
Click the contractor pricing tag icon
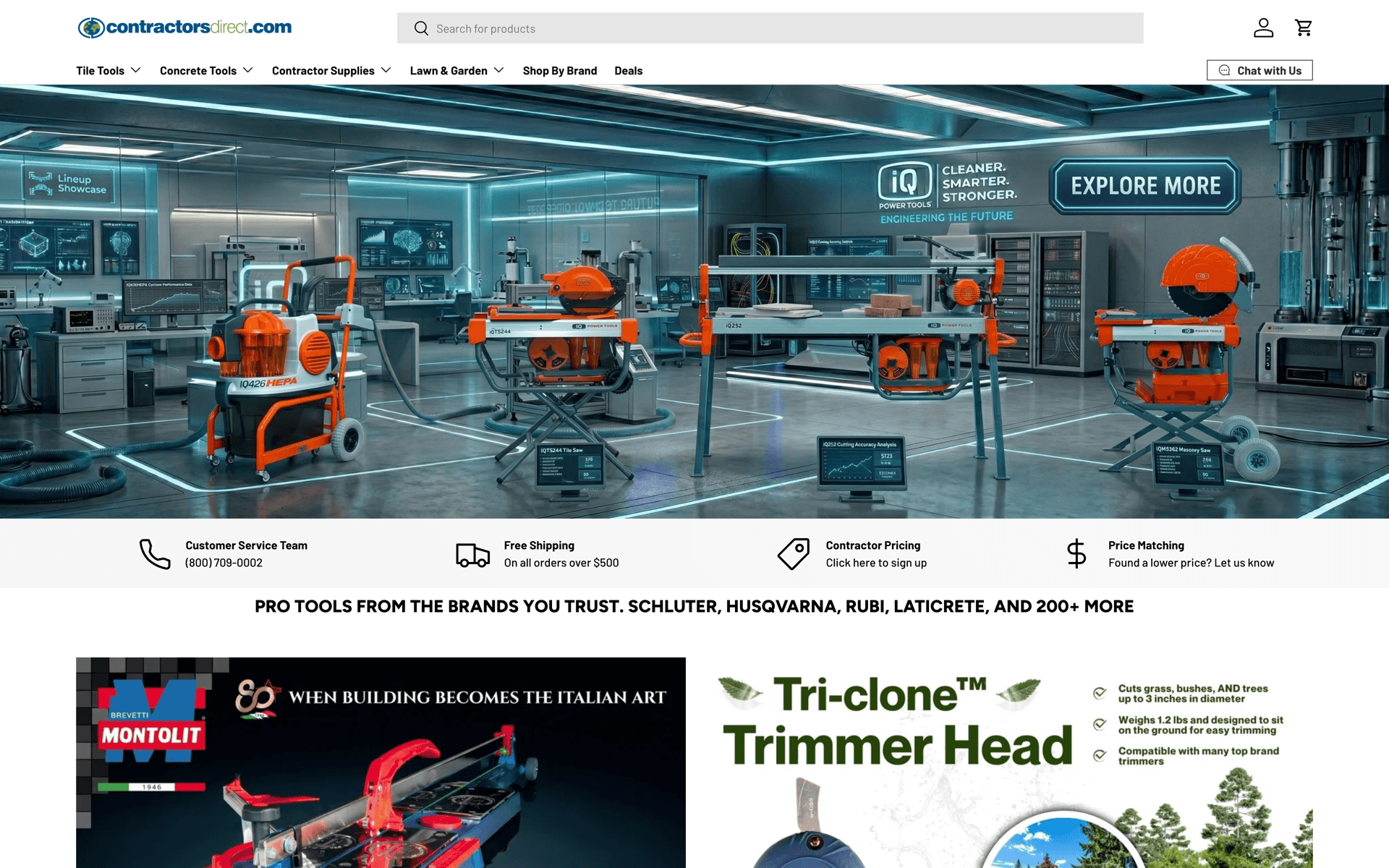794,554
